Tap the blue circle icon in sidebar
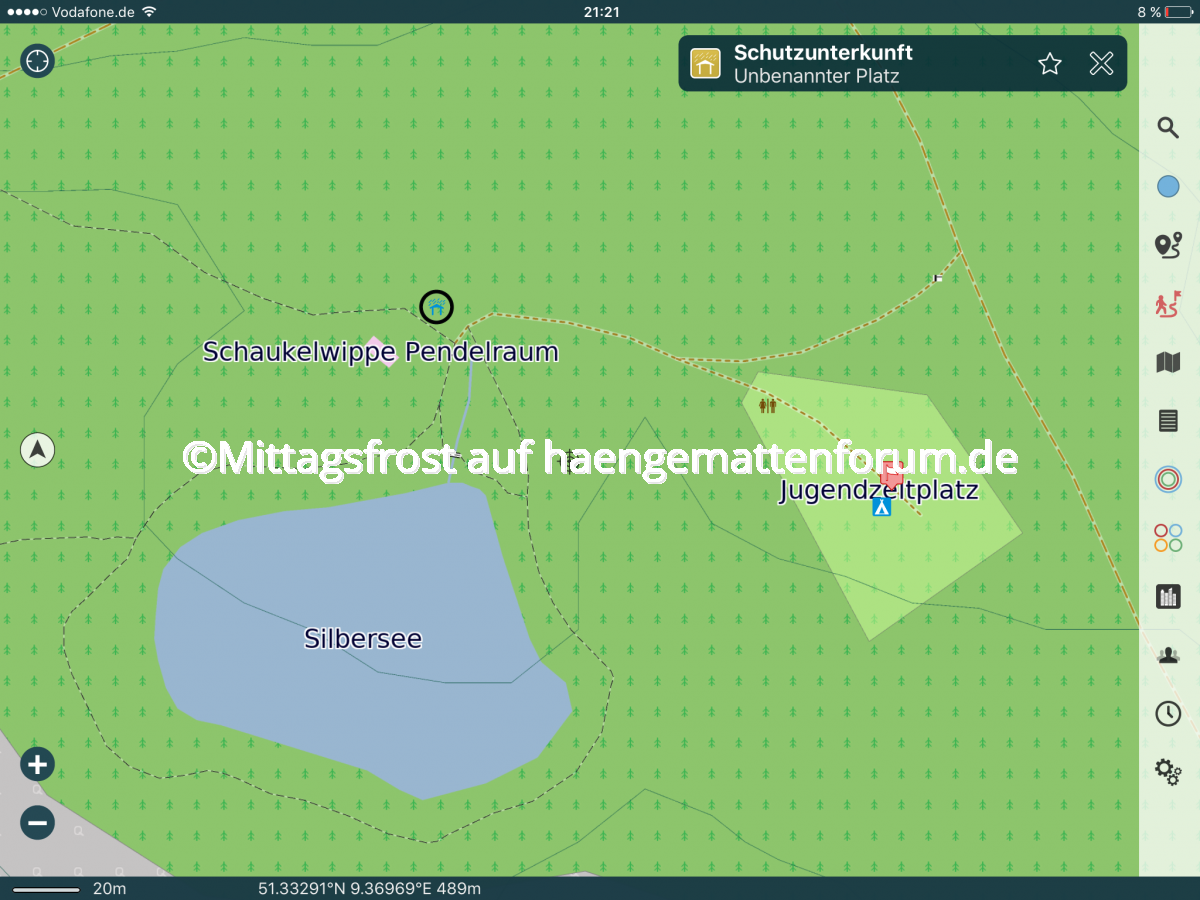 (1167, 186)
